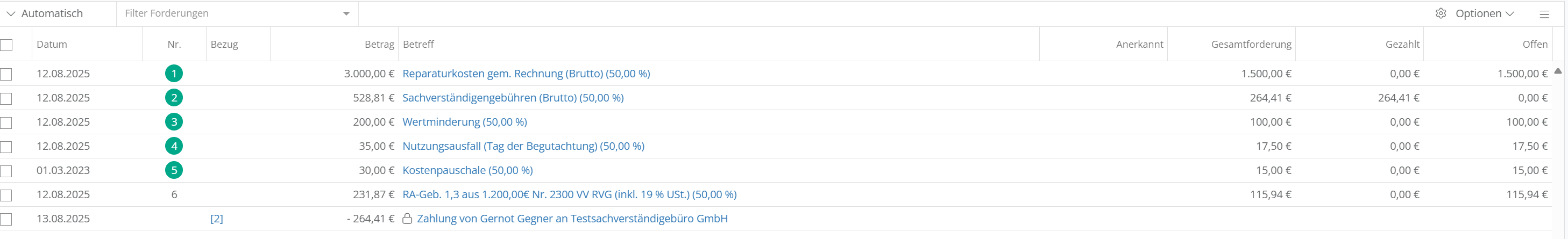Screen dimensions: 1568x239
Task: Open Sachverständigengebühren (Brutto) claim link
Action: pos(513,98)
